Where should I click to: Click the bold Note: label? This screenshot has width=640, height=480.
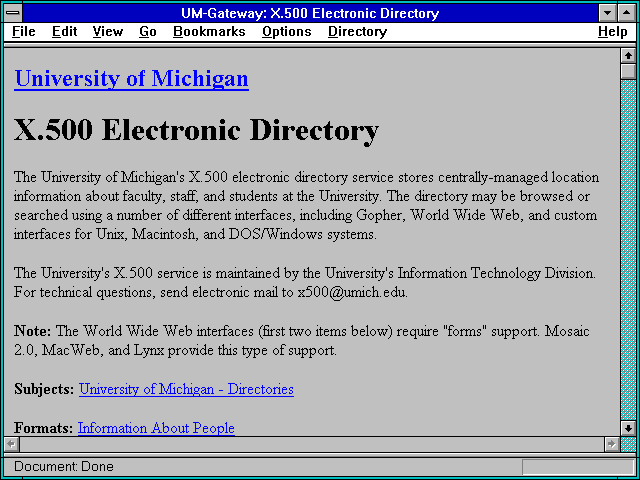tap(33, 331)
